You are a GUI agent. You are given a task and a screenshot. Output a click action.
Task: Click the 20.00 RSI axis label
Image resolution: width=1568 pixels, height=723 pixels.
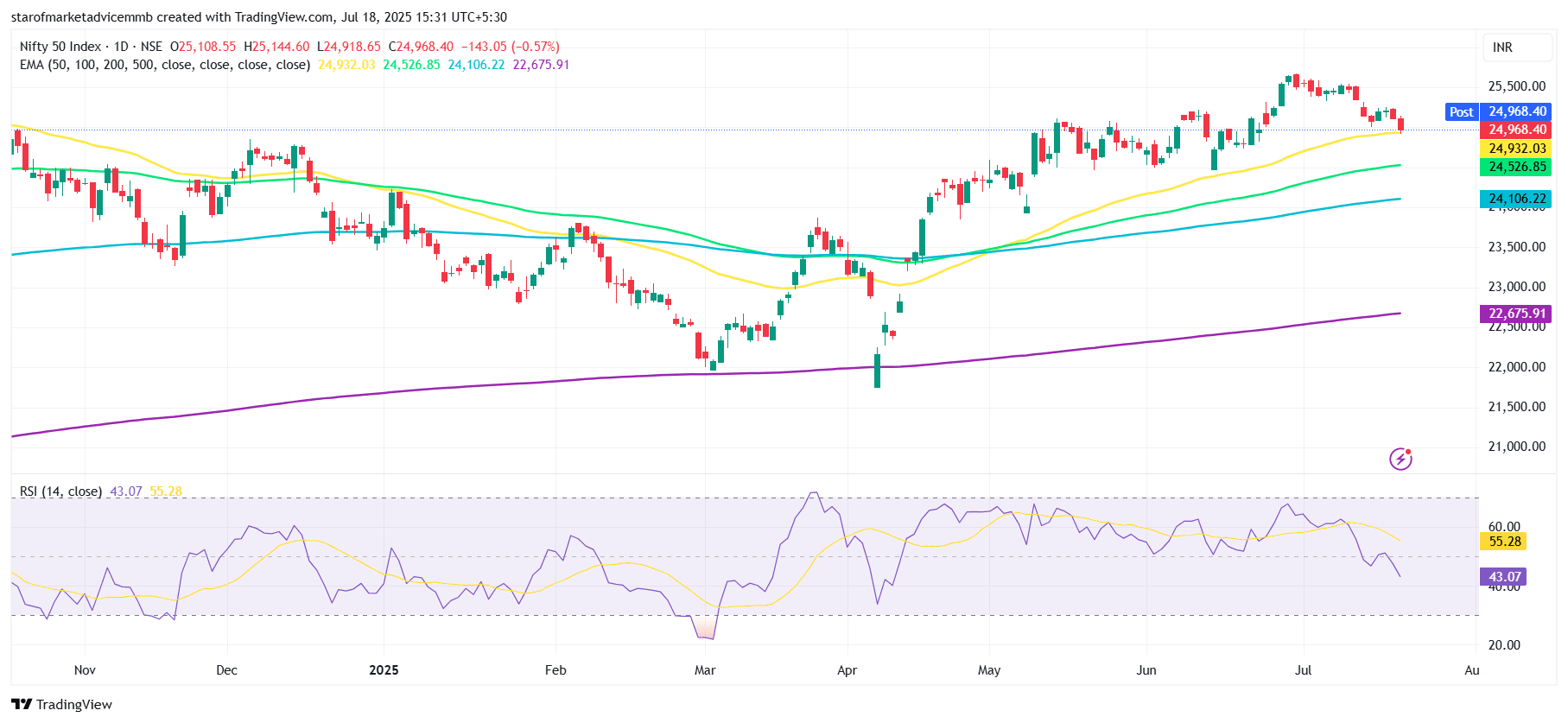1504,645
